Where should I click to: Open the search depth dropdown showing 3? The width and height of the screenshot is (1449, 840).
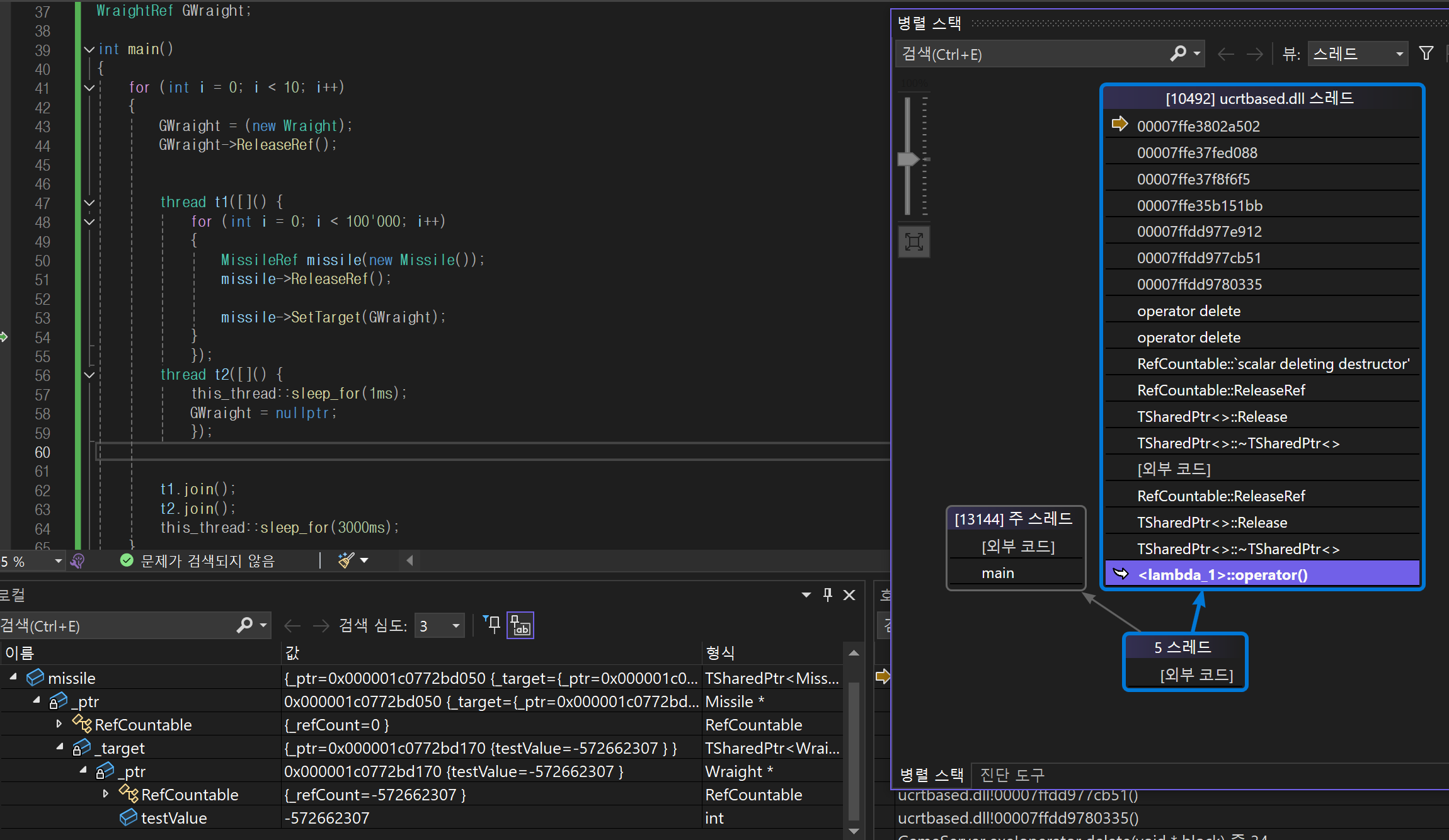coord(439,626)
